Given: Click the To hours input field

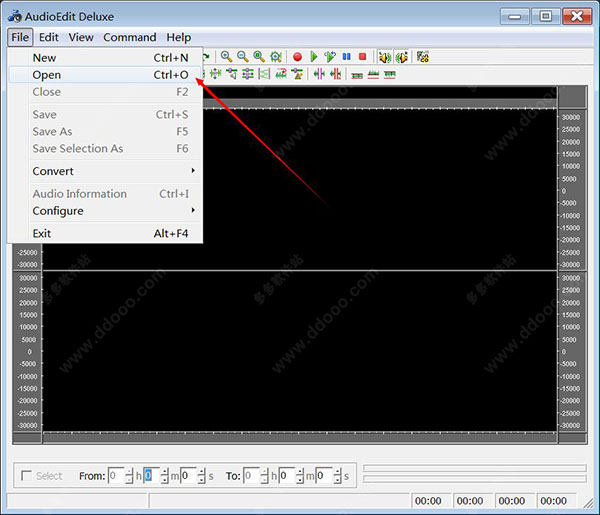Looking at the screenshot, I should (251, 476).
